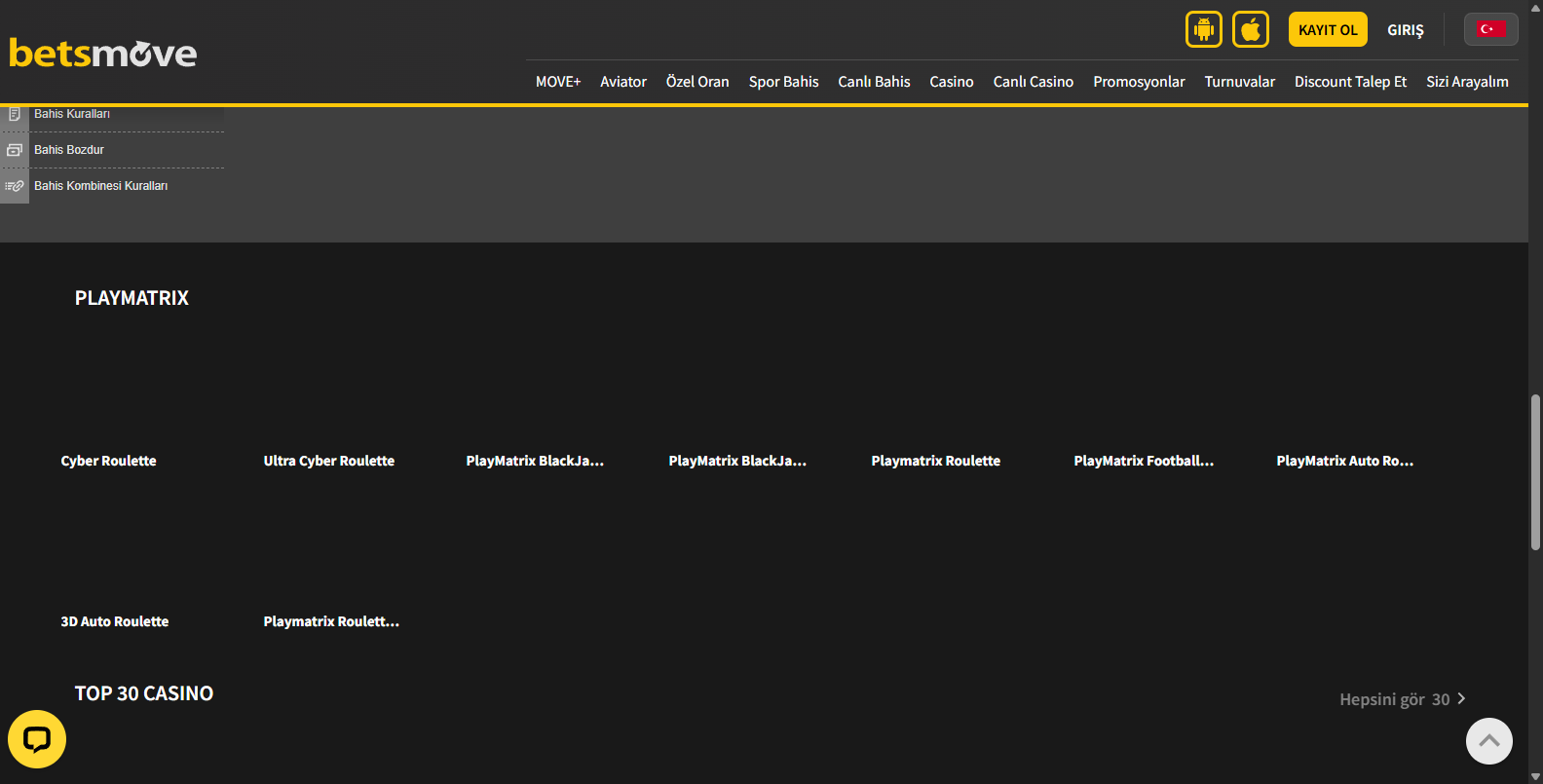This screenshot has height=784, width=1543.
Task: Select the Aviator menu item
Action: (623, 82)
